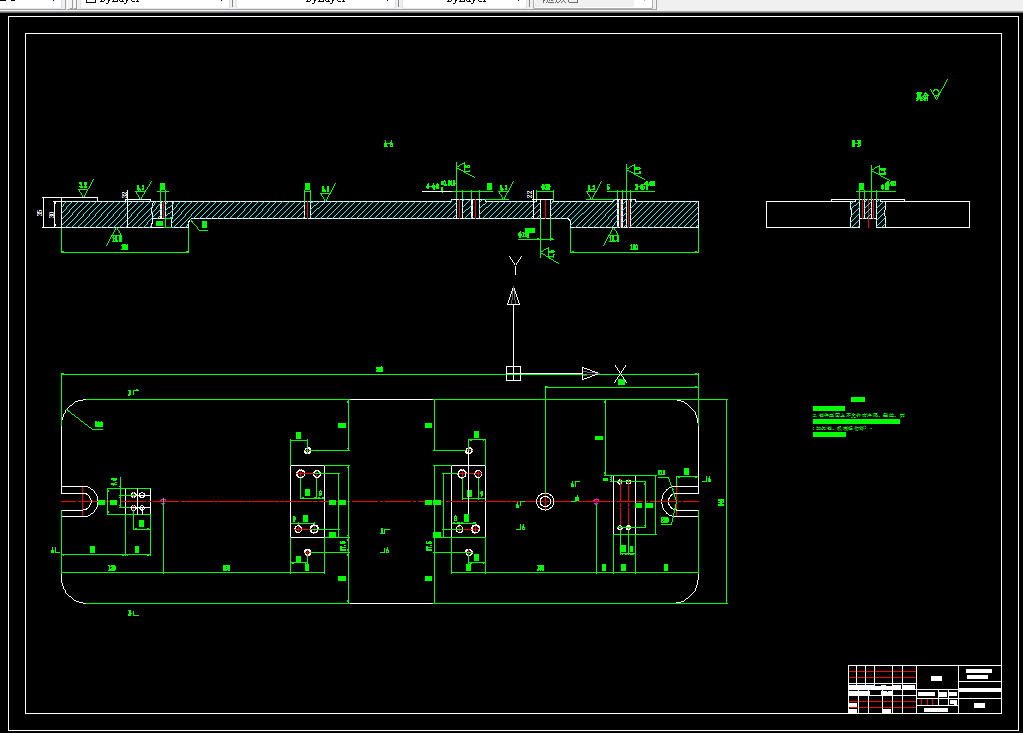Select the technical notes text block on the right
The width and height of the screenshot is (1023, 733).
[x=859, y=417]
